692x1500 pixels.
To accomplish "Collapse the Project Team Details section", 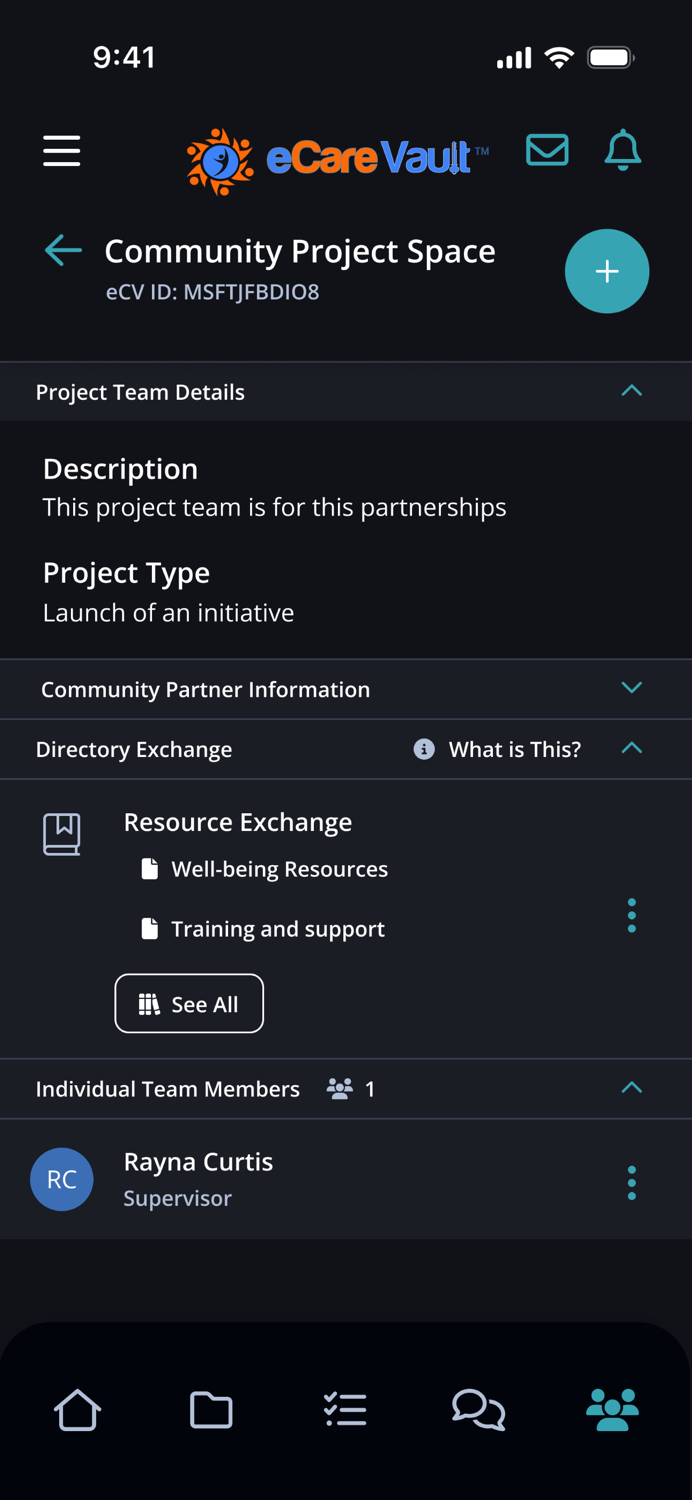I will click(x=631, y=391).
